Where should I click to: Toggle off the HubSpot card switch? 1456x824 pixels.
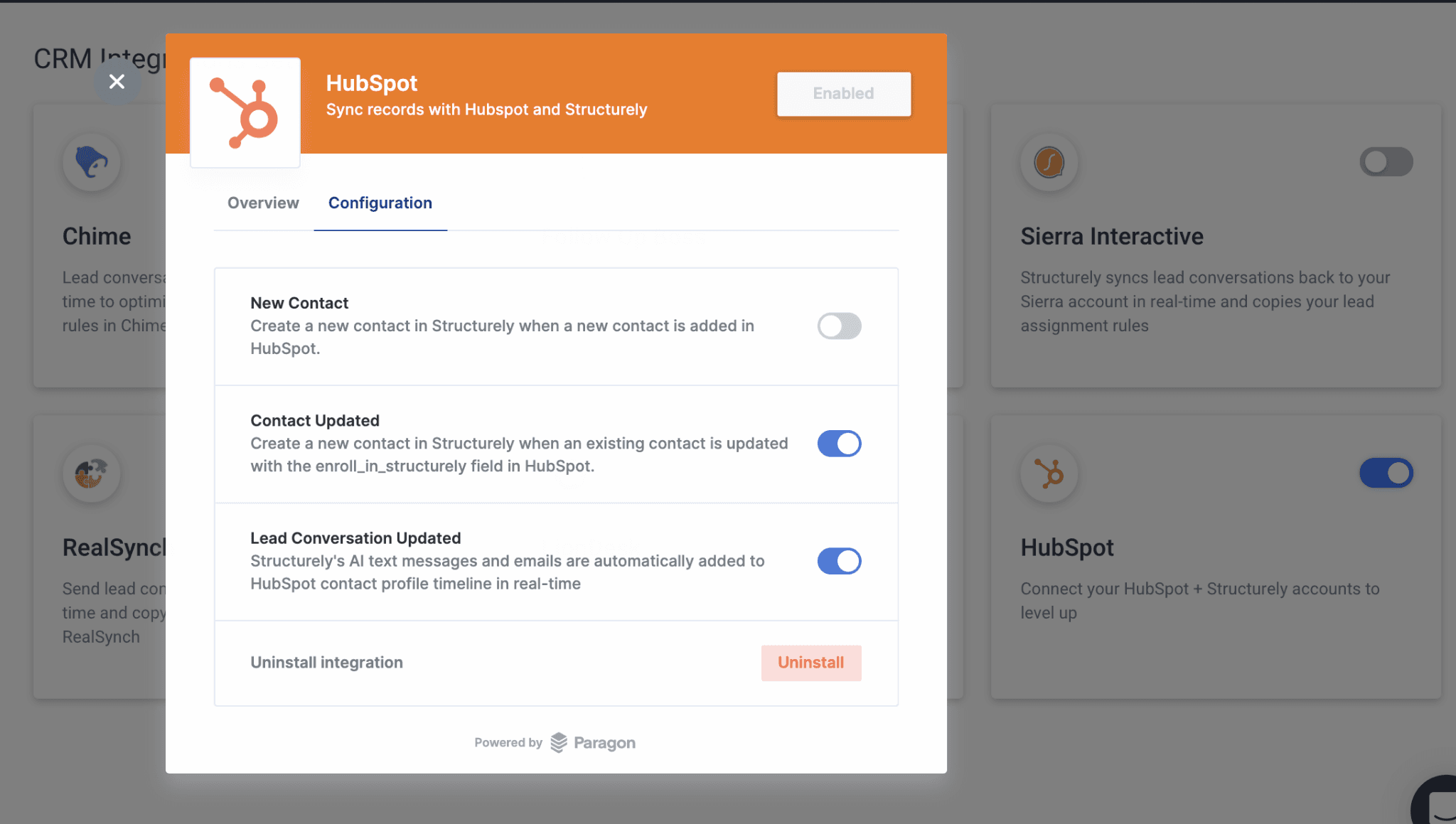pos(1386,473)
